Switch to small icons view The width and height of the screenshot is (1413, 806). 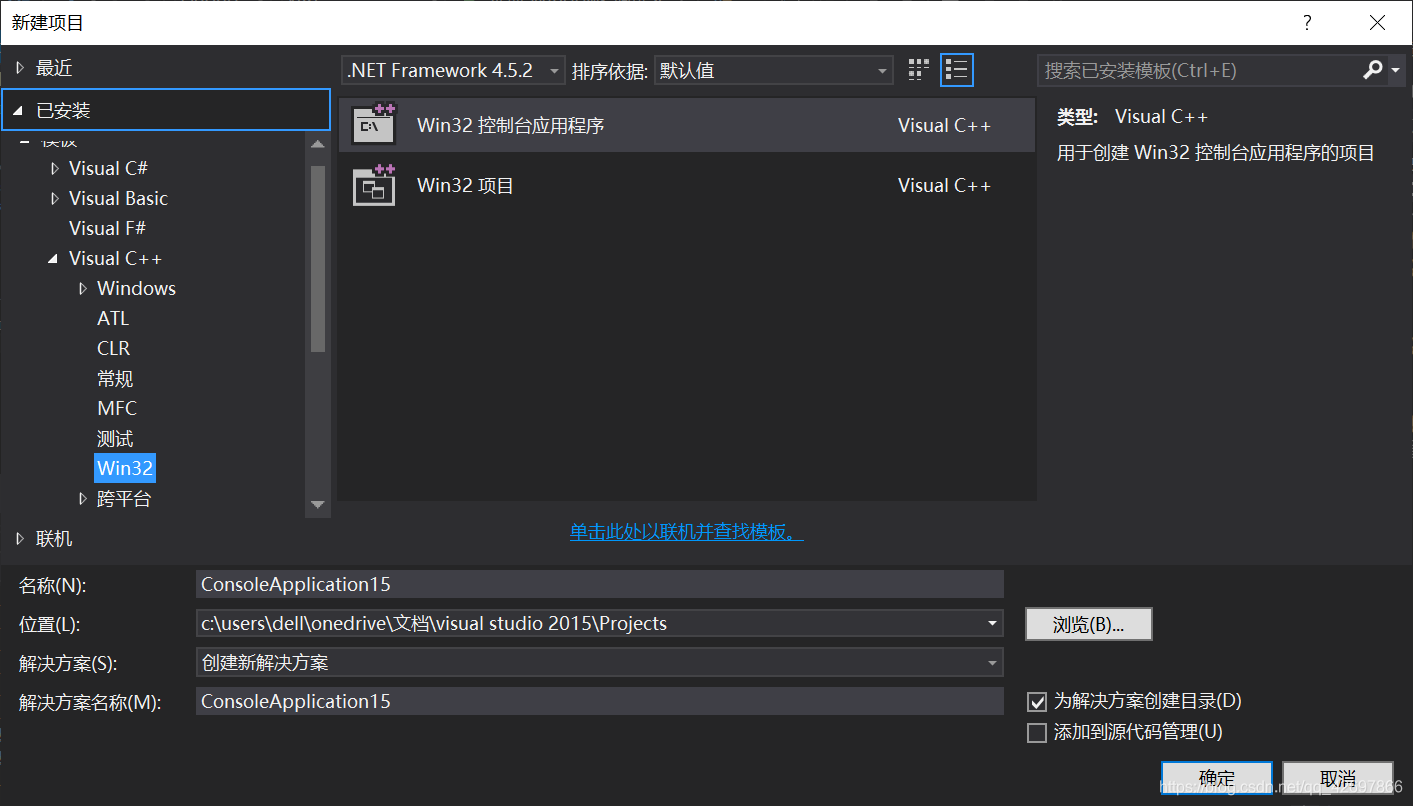(x=918, y=70)
